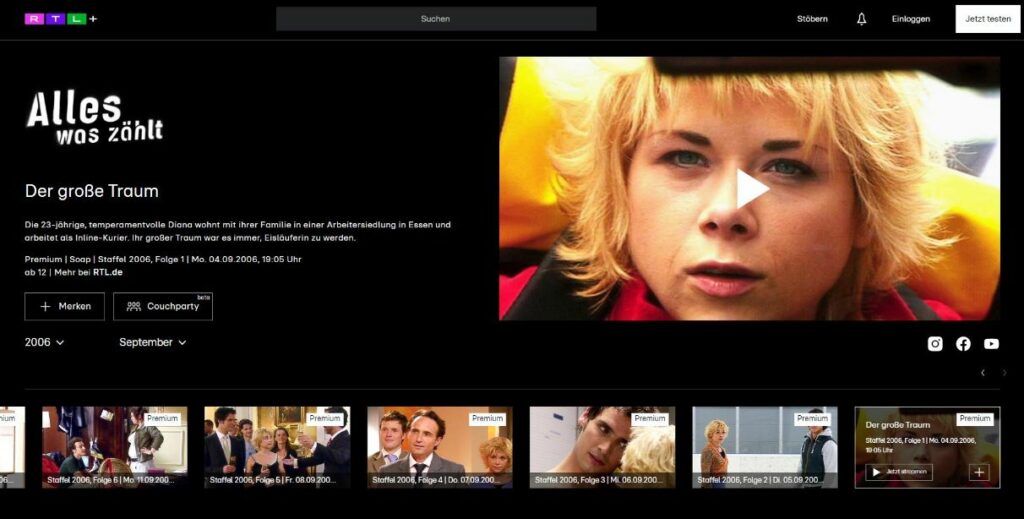Click the Merken button
The height and width of the screenshot is (519, 1024).
point(65,306)
